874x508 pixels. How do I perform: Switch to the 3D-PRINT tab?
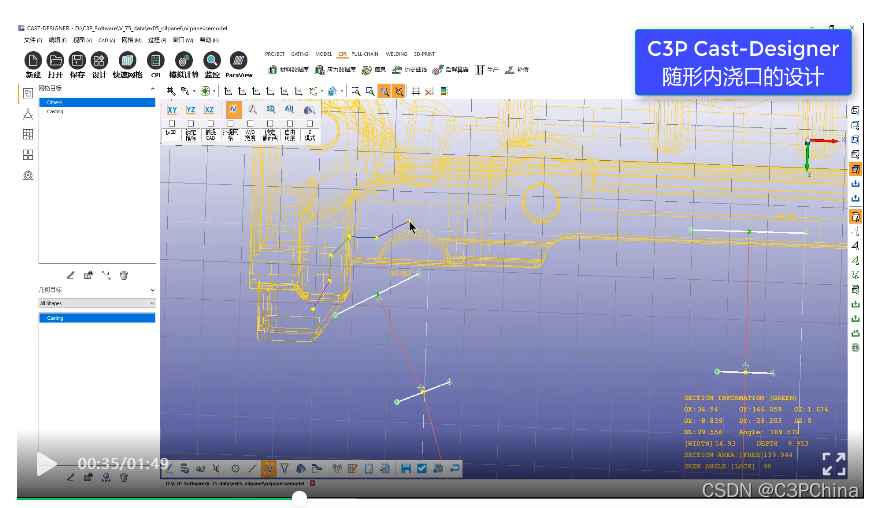(425, 54)
